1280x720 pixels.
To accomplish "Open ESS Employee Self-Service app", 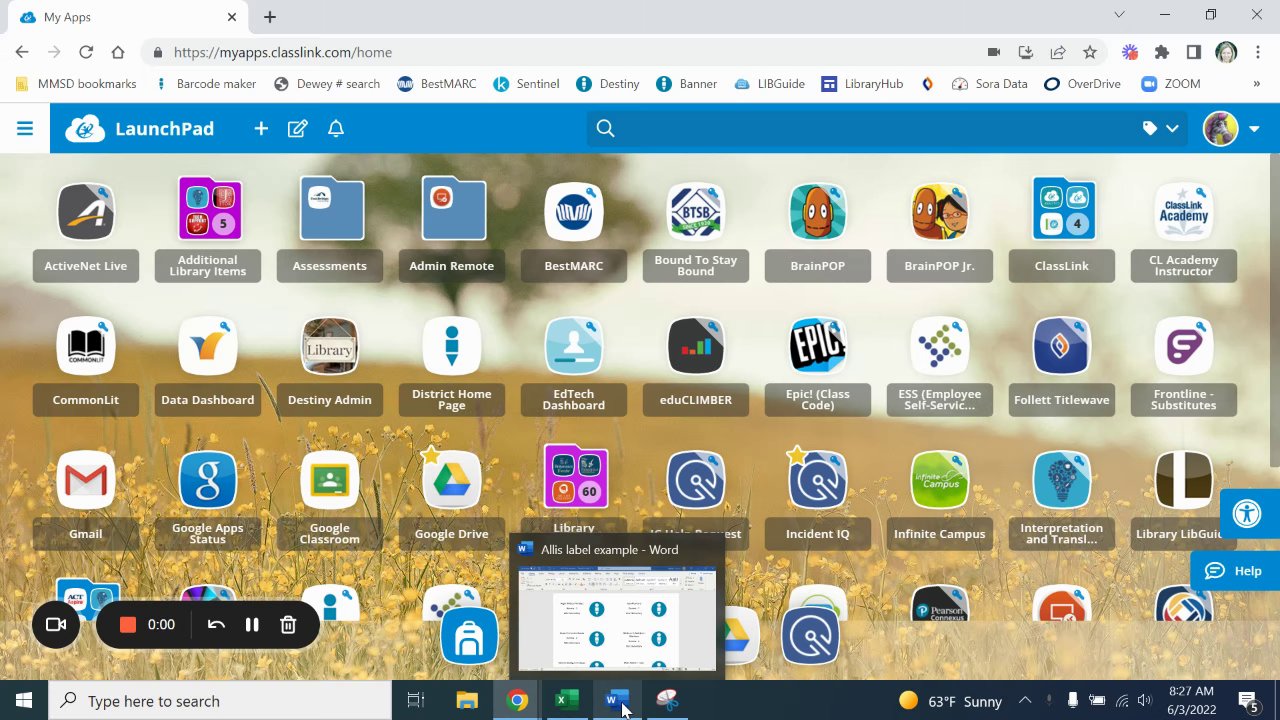I will tap(940, 346).
